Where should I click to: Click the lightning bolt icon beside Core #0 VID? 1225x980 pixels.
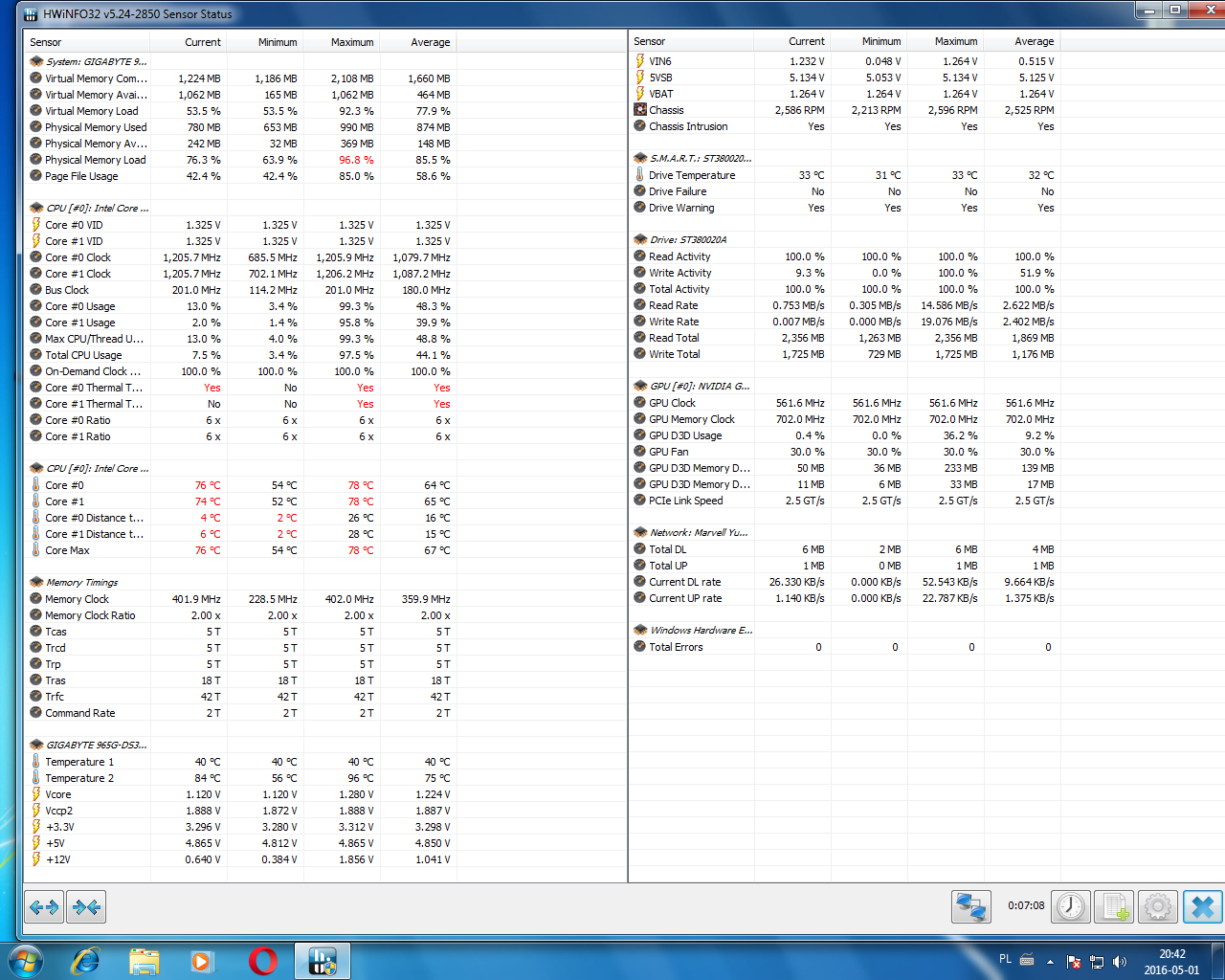[x=35, y=225]
